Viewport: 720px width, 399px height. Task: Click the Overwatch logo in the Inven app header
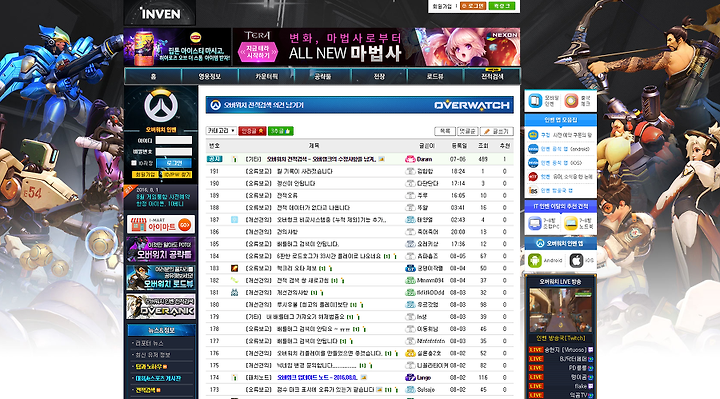(x=540, y=243)
